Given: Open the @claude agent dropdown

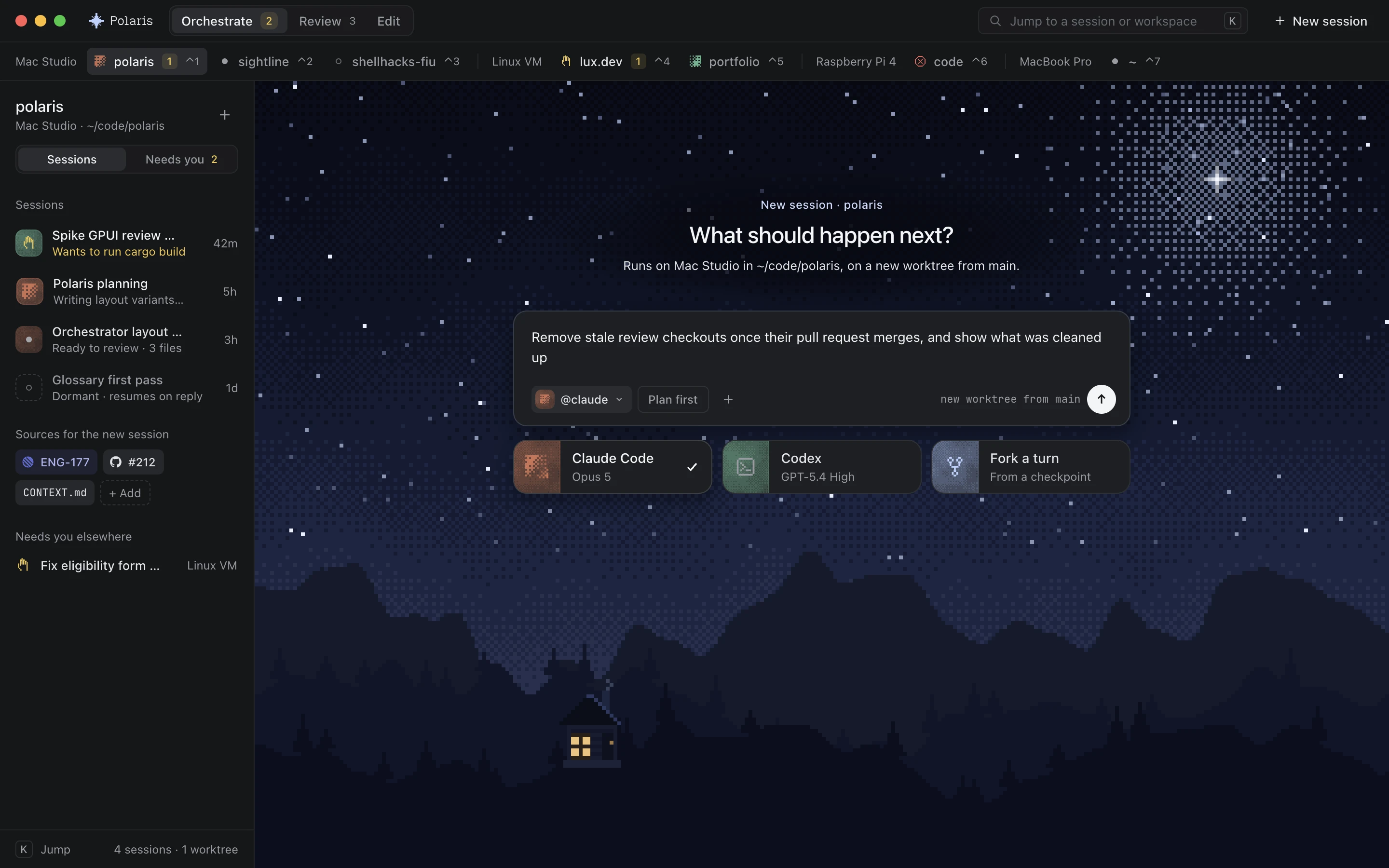Looking at the screenshot, I should [x=581, y=399].
